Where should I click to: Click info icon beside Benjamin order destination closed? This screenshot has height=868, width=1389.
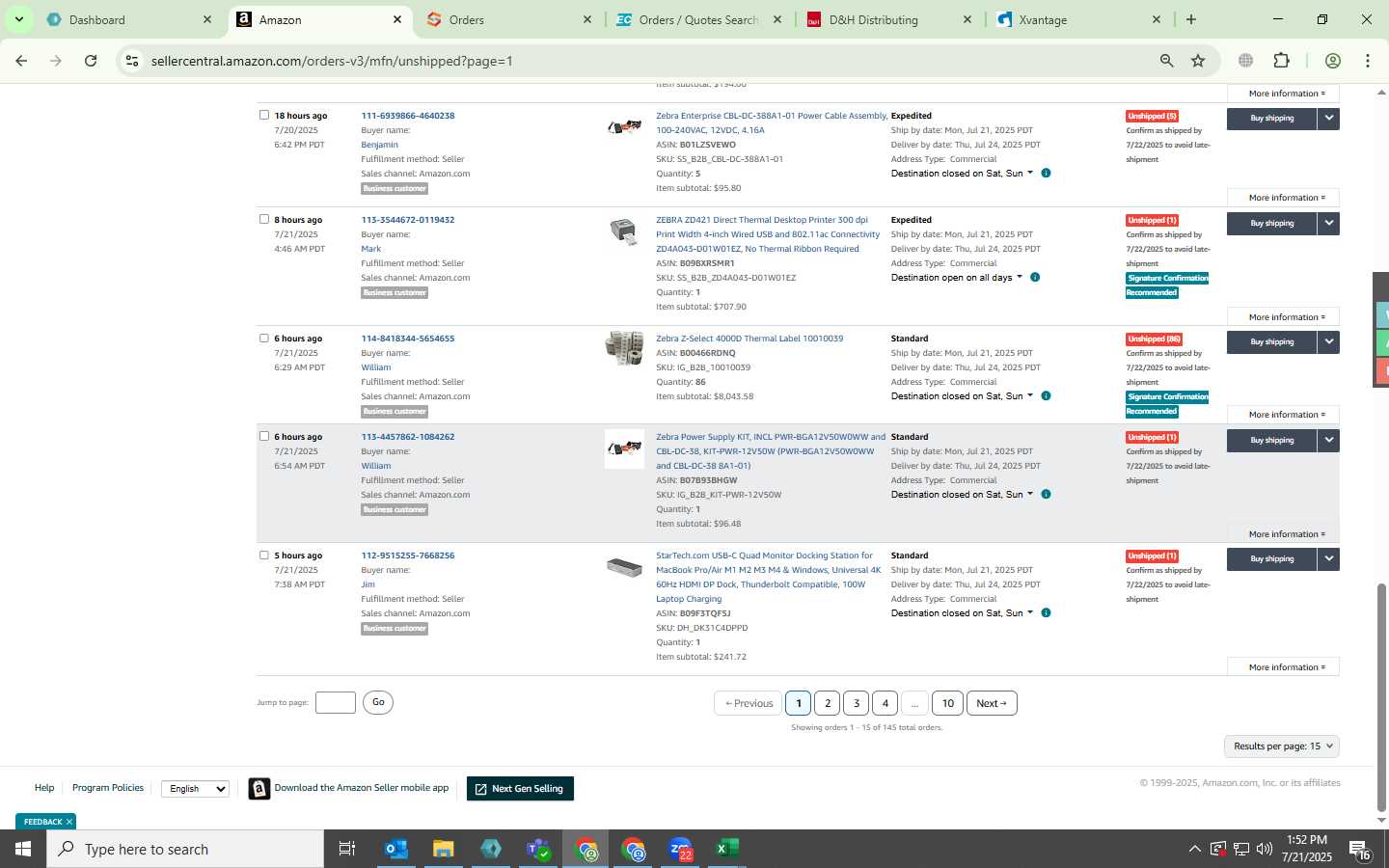(1046, 174)
